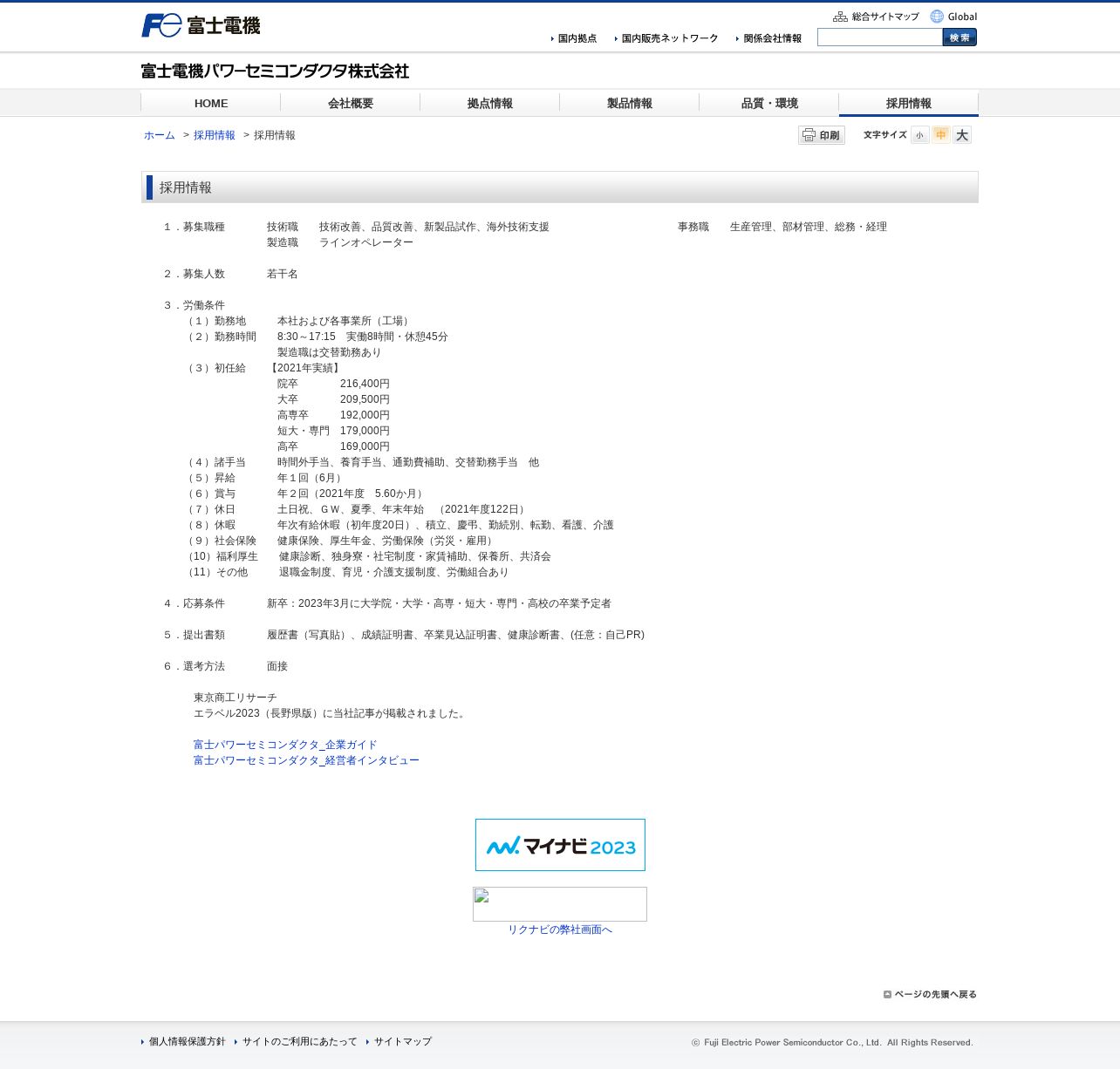The width and height of the screenshot is (1120, 1069).
Task: Click the マイナビ2023 banner
Action: pyautogui.click(x=560, y=845)
